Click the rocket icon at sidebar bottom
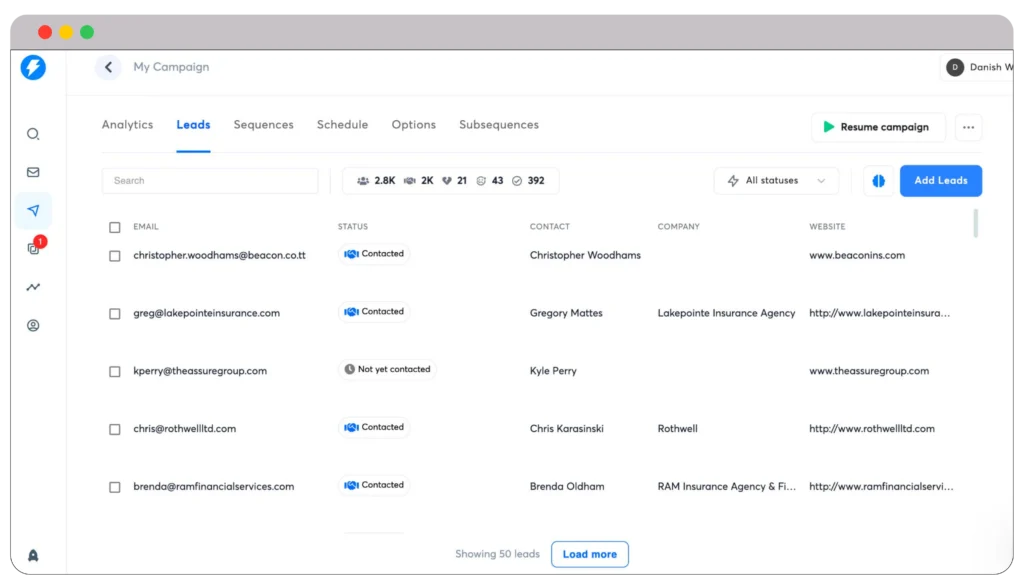The width and height of the screenshot is (1024, 577). point(33,555)
